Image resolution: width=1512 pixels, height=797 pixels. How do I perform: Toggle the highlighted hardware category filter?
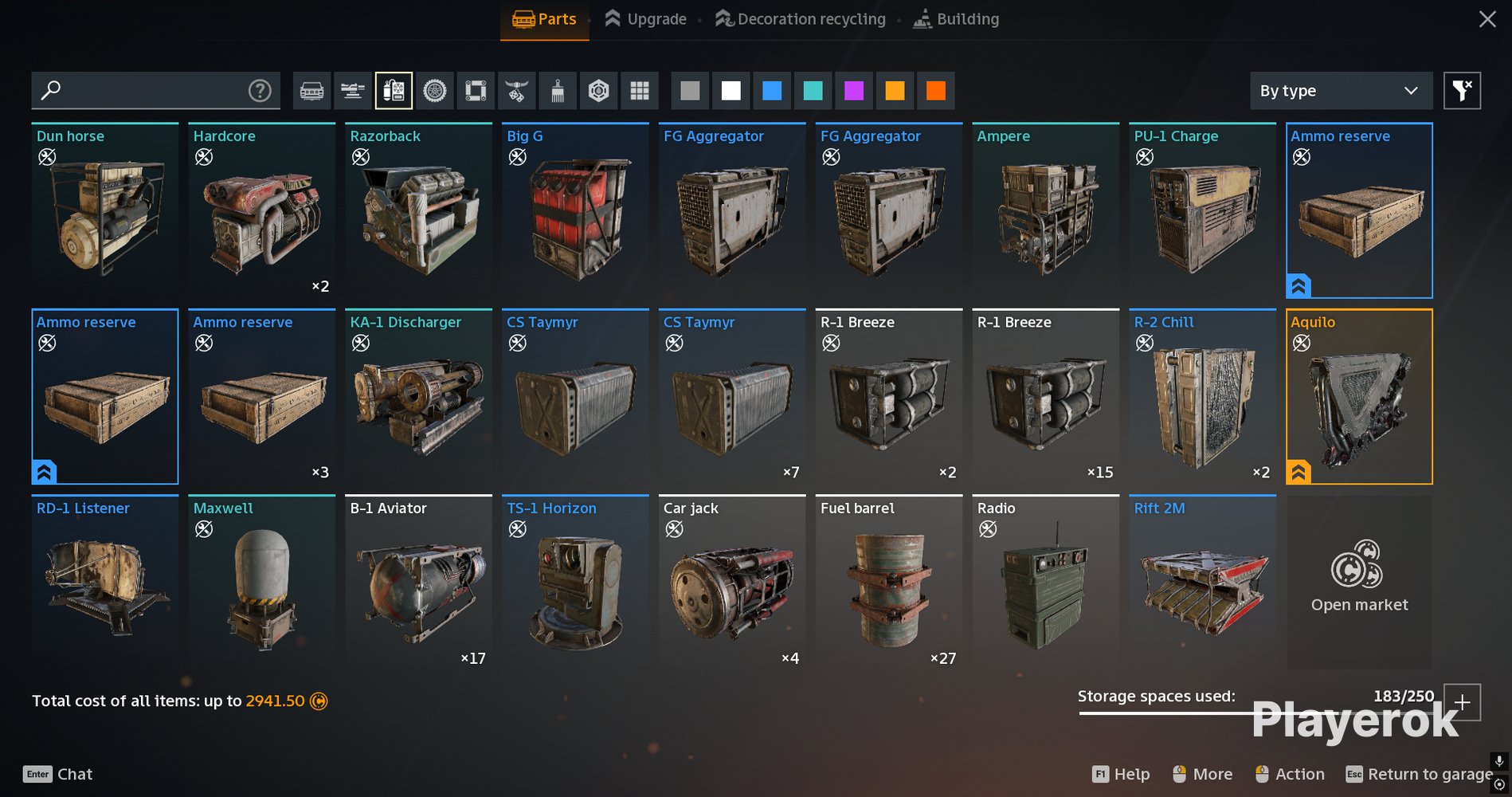pos(394,91)
